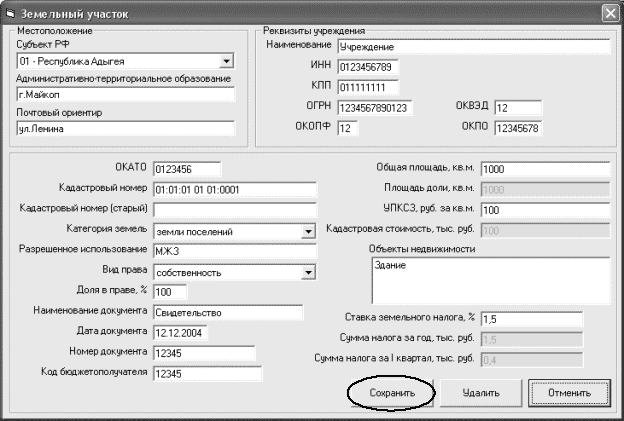Focus the Общая площадь field
The image size is (624, 421).
544,169
